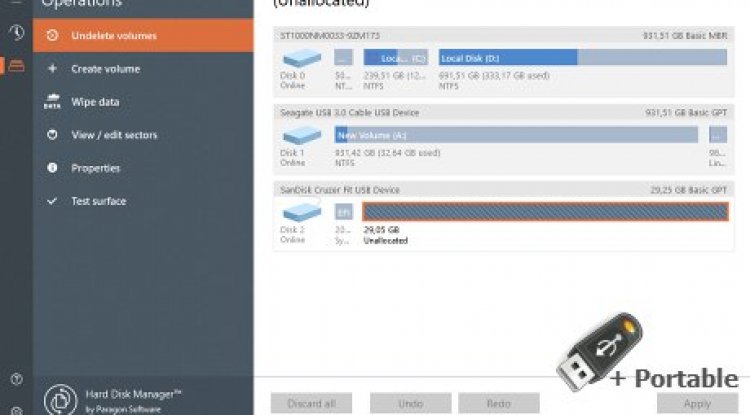Select the unallocated 29,05 GB space
The image size is (750, 415).
pyautogui.click(x=545, y=212)
